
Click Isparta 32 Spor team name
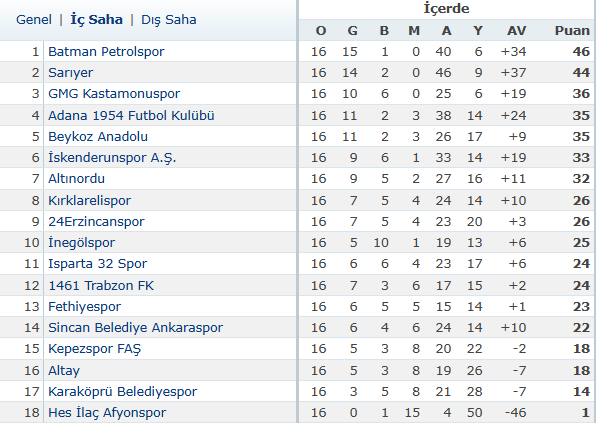98,264
